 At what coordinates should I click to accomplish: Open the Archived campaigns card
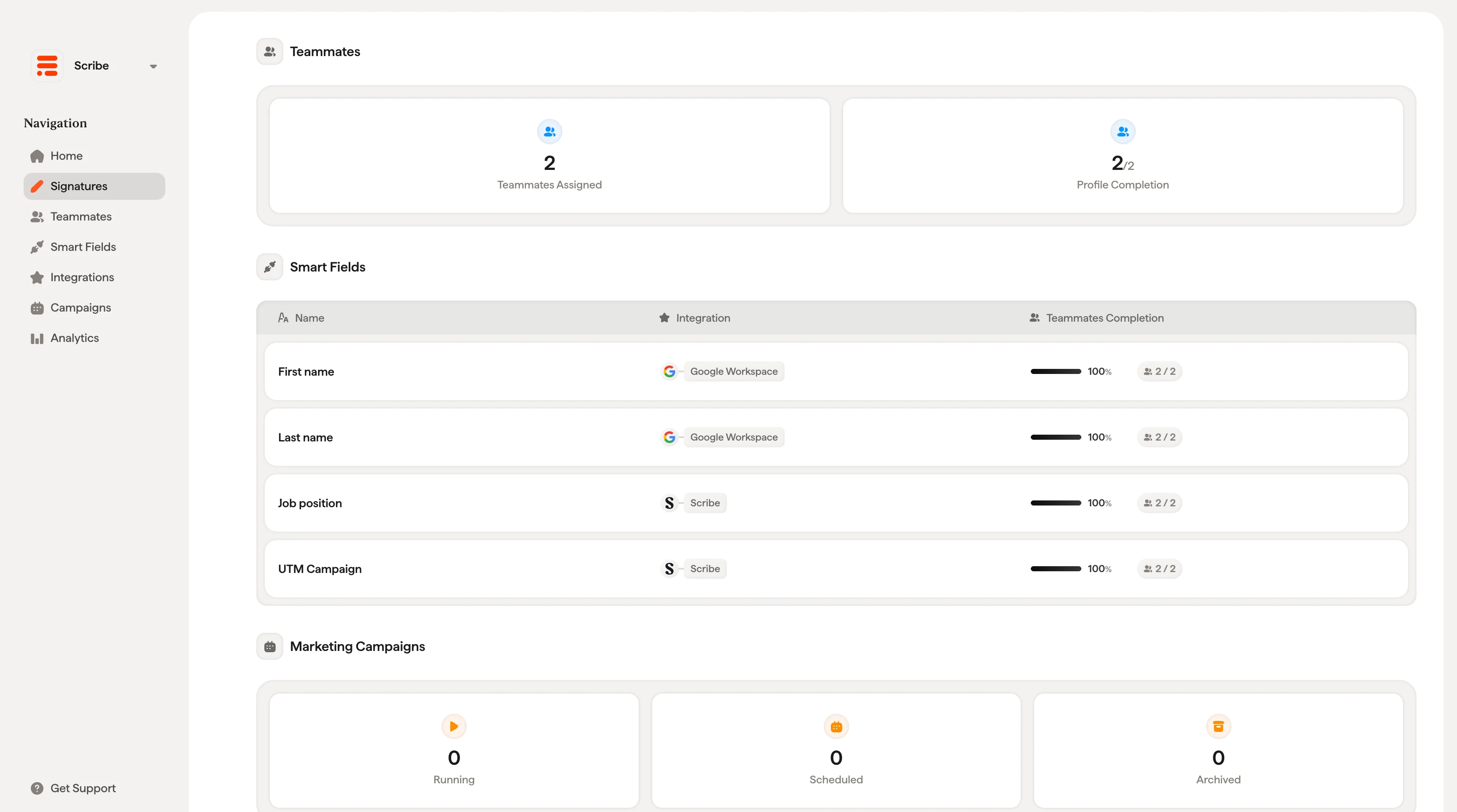(x=1218, y=750)
